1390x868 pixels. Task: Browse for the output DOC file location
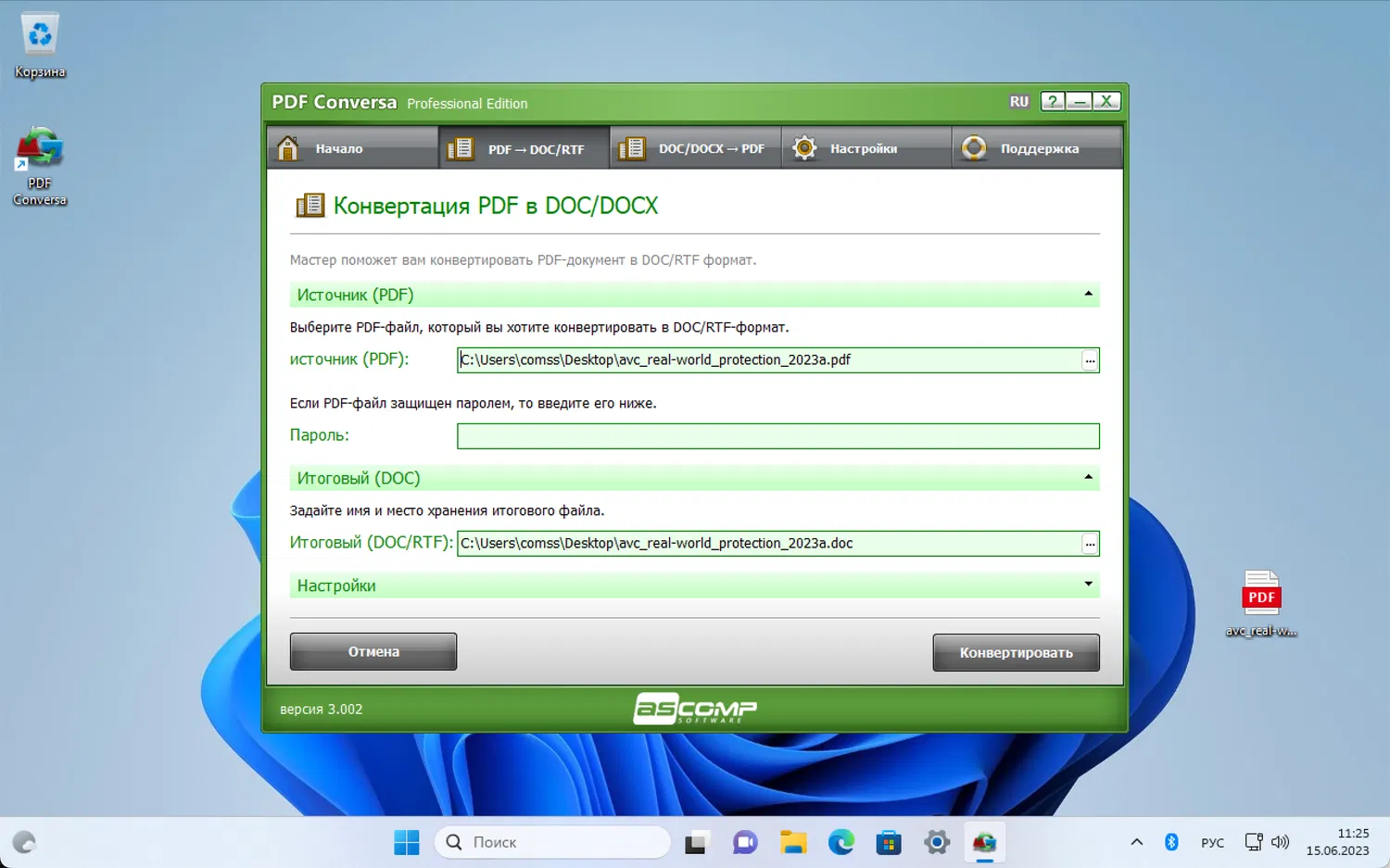1090,544
